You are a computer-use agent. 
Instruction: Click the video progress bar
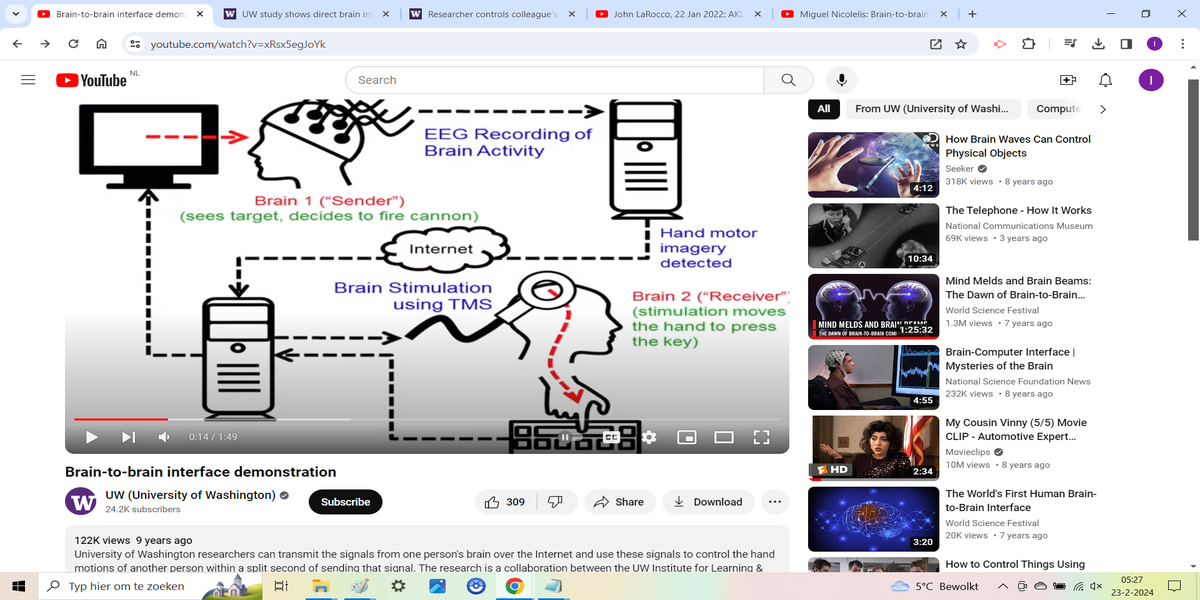(x=427, y=419)
